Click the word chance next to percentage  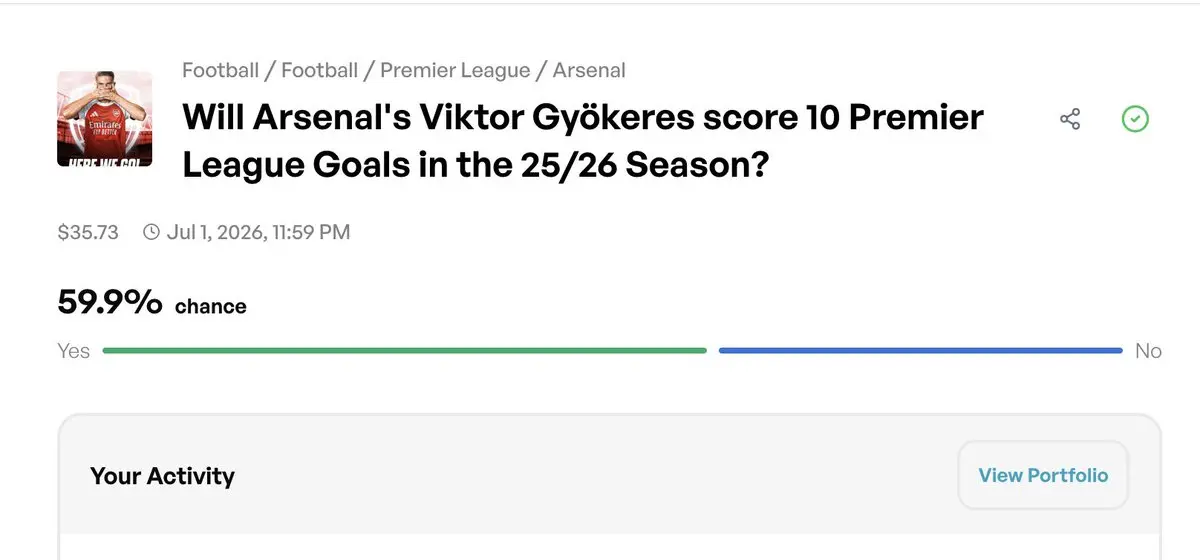point(210,307)
